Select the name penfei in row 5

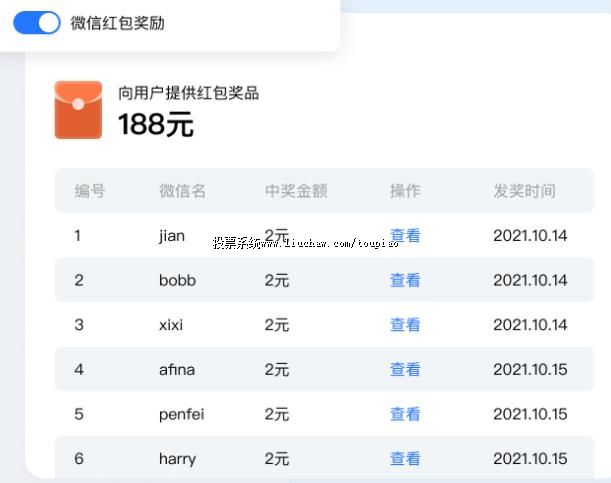point(181,414)
